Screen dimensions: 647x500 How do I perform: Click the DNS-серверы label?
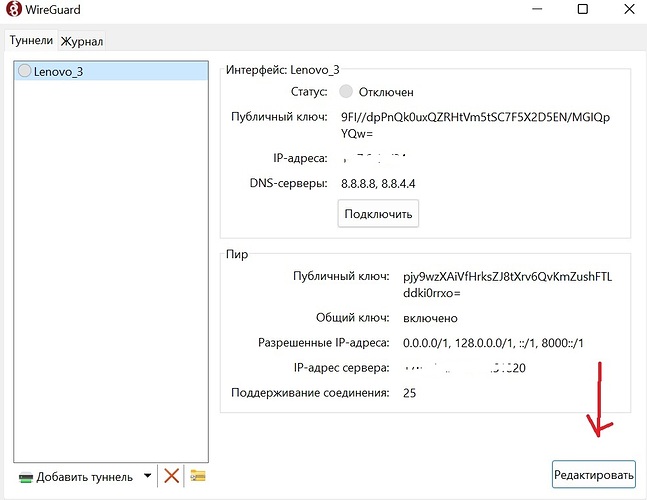point(288,183)
